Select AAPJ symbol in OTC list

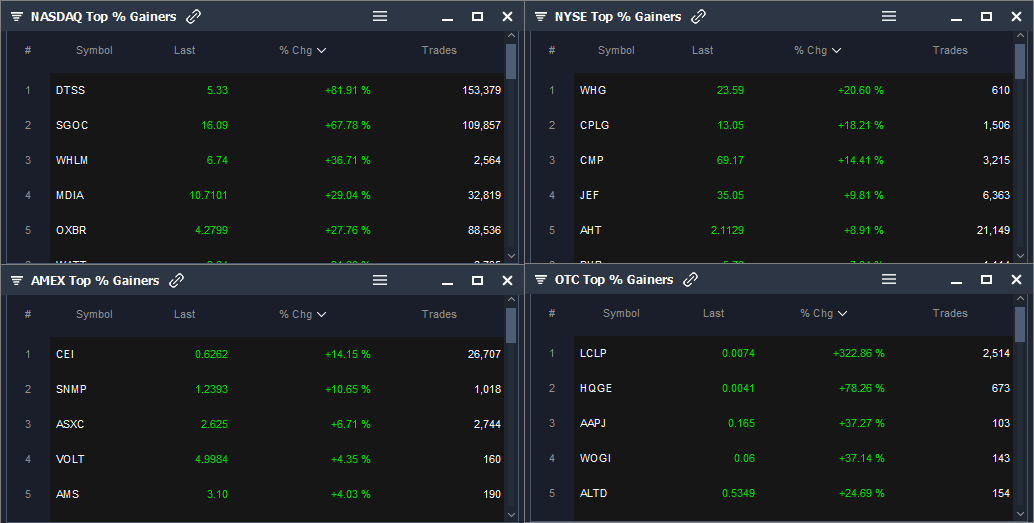click(592, 423)
